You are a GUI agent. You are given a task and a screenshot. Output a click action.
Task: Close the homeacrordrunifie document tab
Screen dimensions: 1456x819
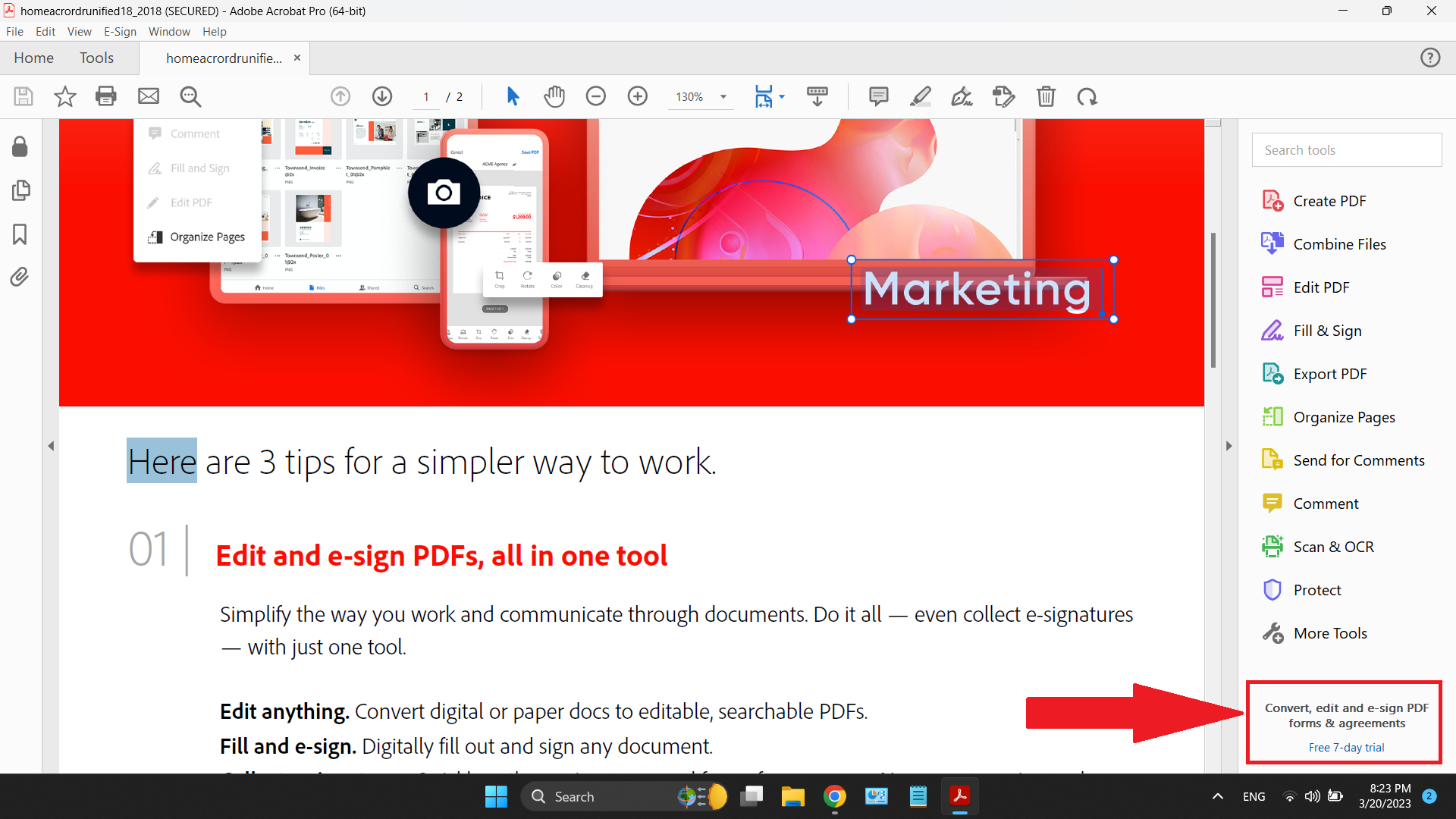point(297,58)
